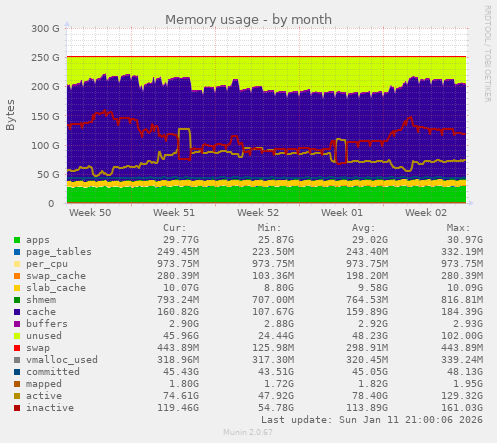Click the chart title Memory usage - by month
The height and width of the screenshot is (443, 497).
[248, 20]
